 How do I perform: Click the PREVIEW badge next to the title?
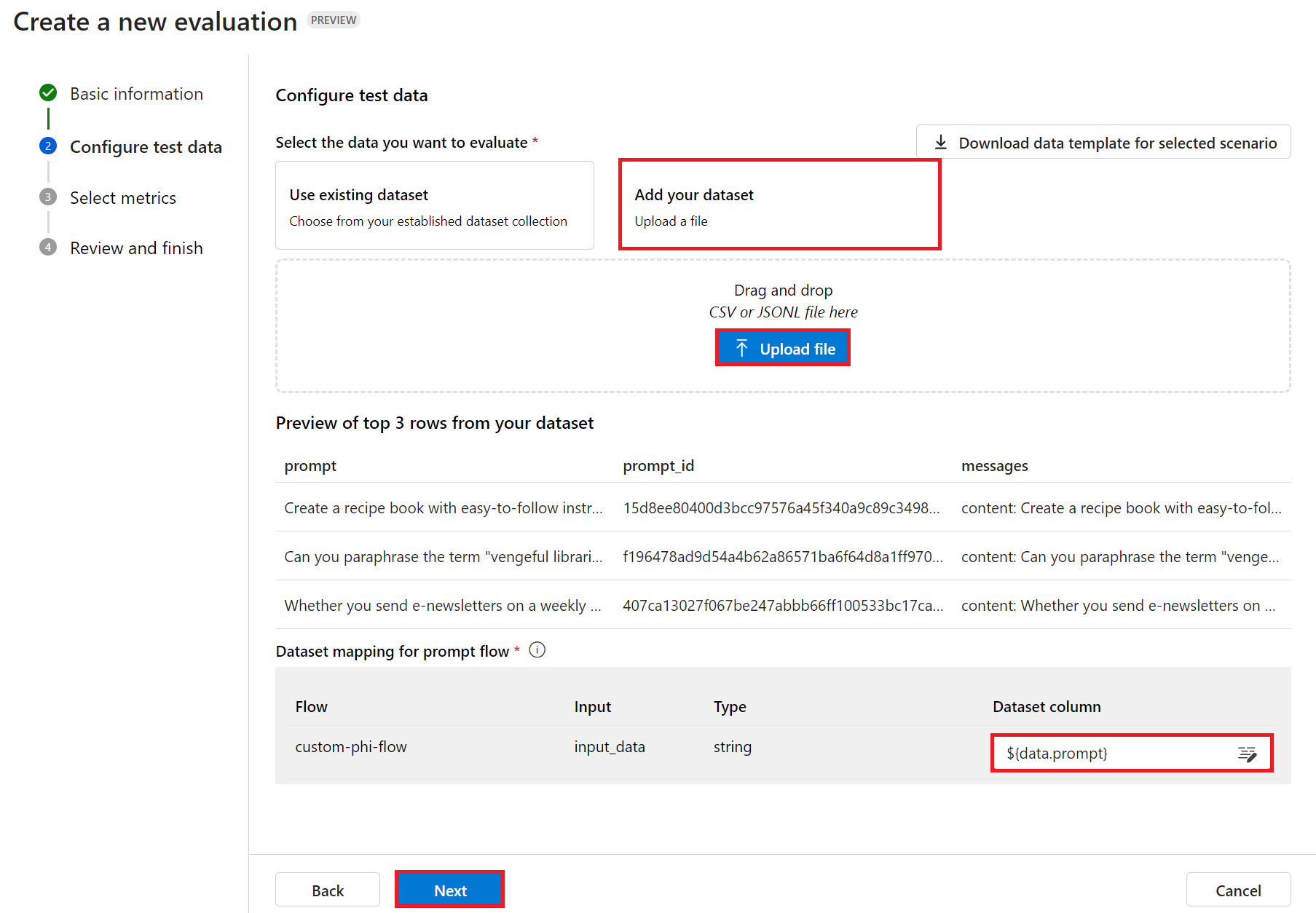click(334, 20)
